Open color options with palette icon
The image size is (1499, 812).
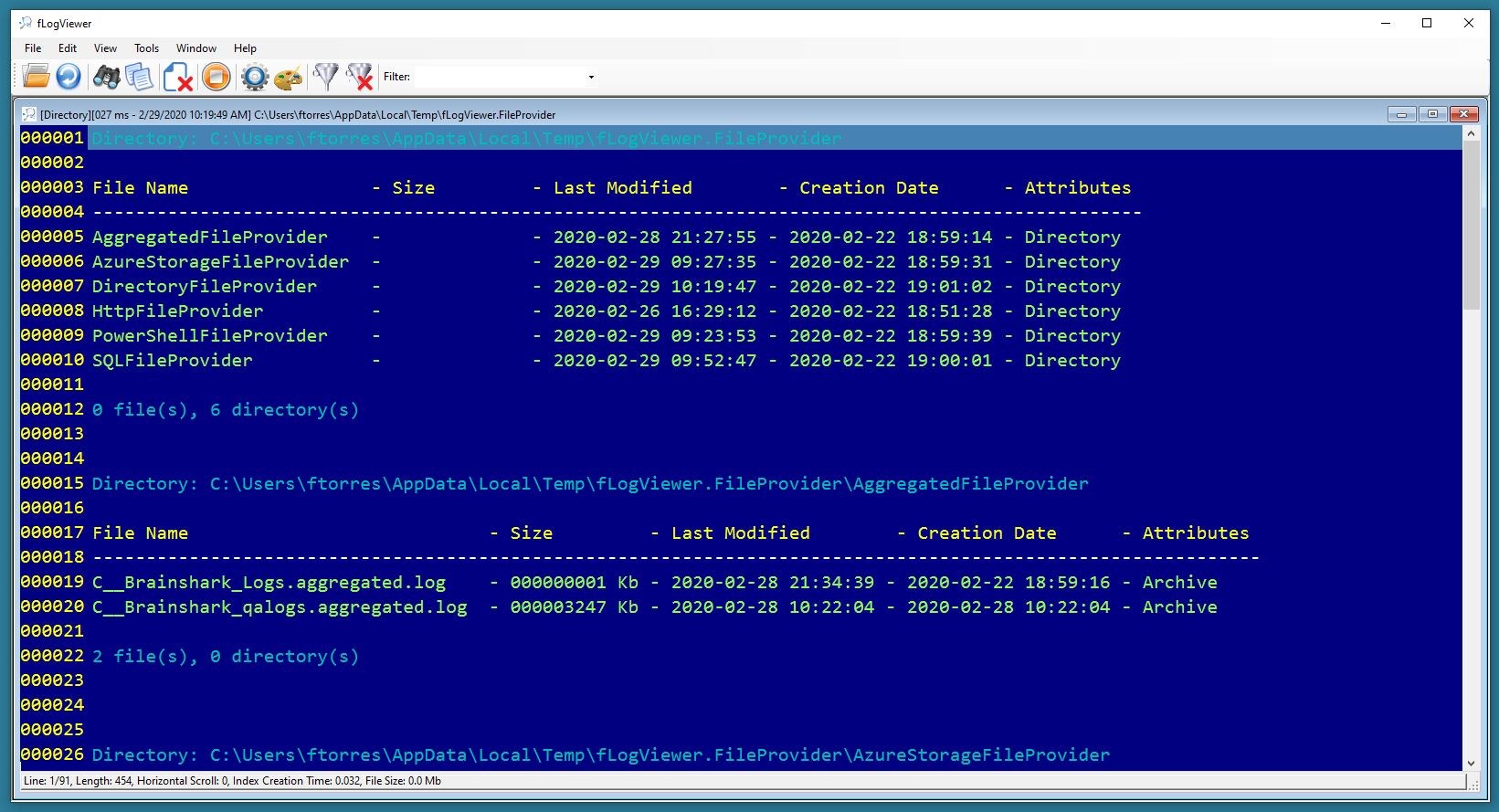tap(289, 77)
